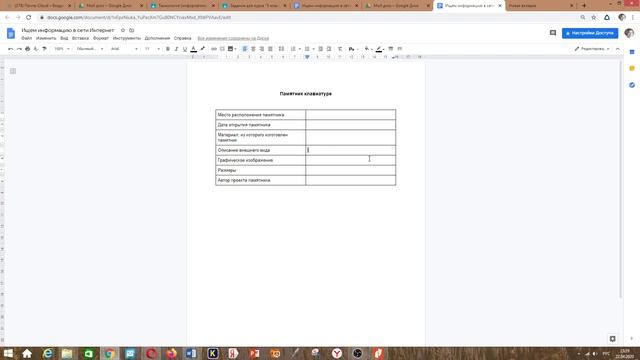This screenshot has width=640, height=360.
Task: Move document to a folder
Action: 131,30
